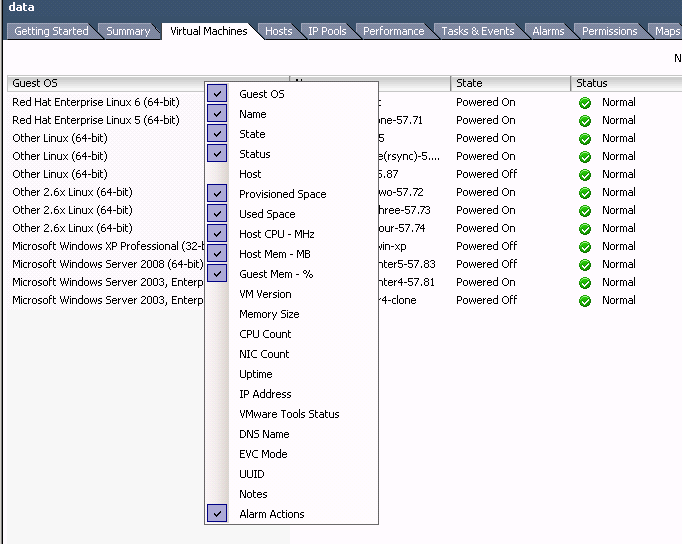Click green status icon for our-57.74 row
The width and height of the screenshot is (682, 544).
(585, 228)
